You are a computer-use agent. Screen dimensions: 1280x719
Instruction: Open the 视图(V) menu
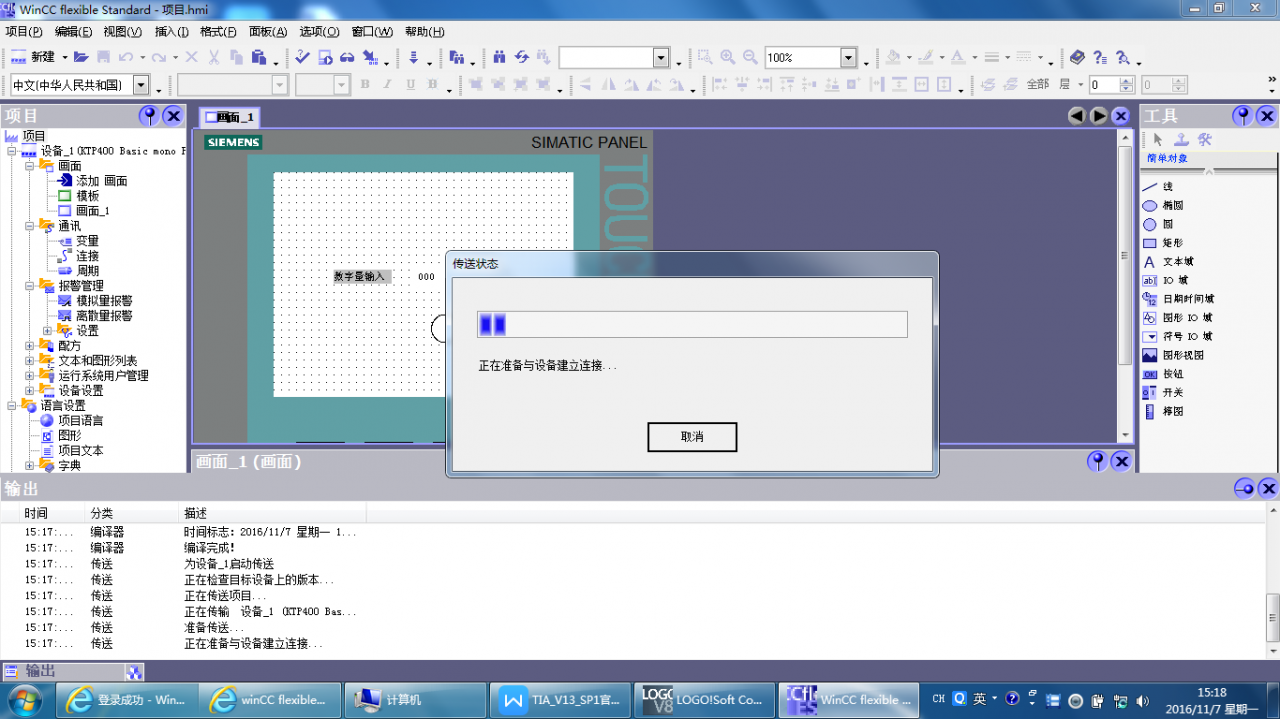coord(123,32)
